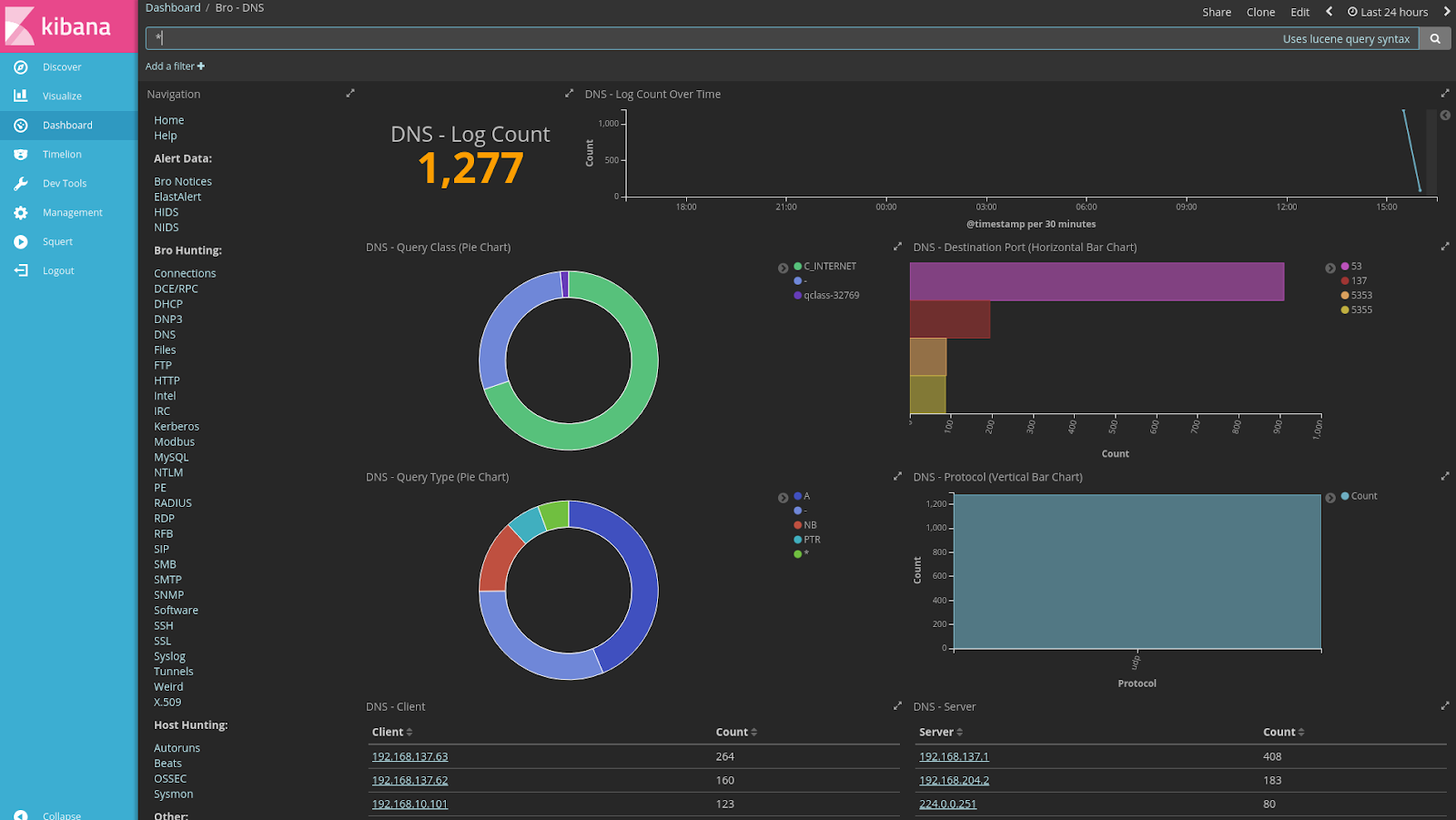
Task: Sort the Client column
Action: (x=392, y=733)
